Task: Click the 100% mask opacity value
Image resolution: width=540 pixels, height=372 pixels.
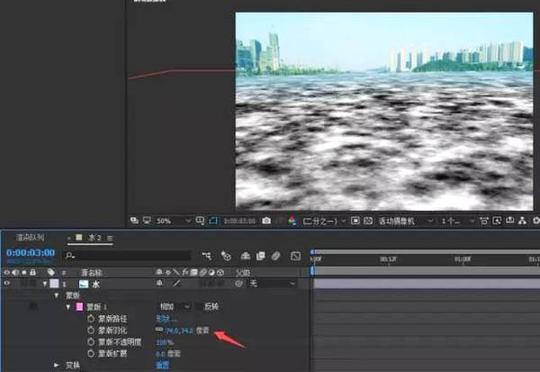Action: pyautogui.click(x=165, y=342)
